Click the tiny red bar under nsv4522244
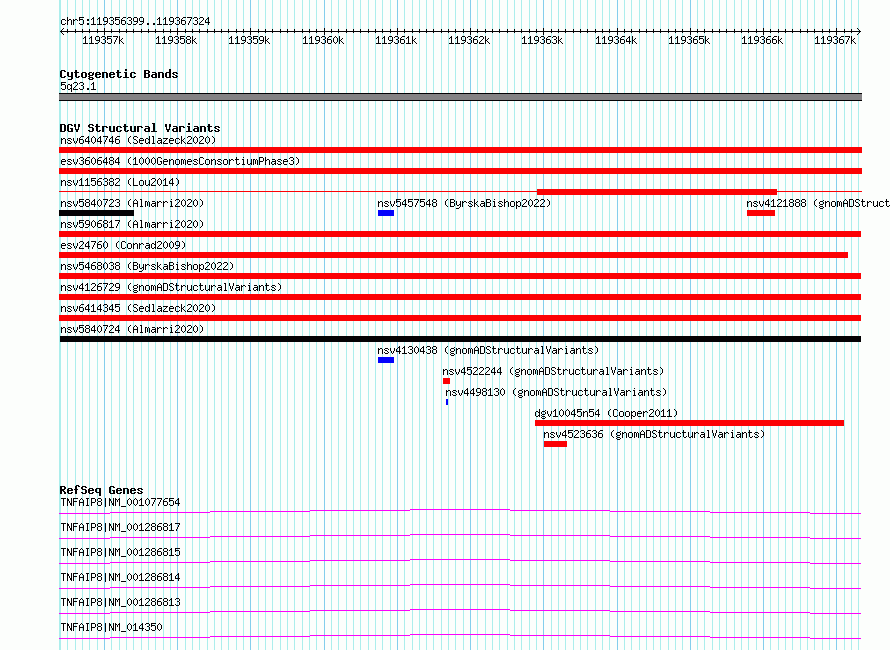This screenshot has height=650, width=890. [446, 381]
